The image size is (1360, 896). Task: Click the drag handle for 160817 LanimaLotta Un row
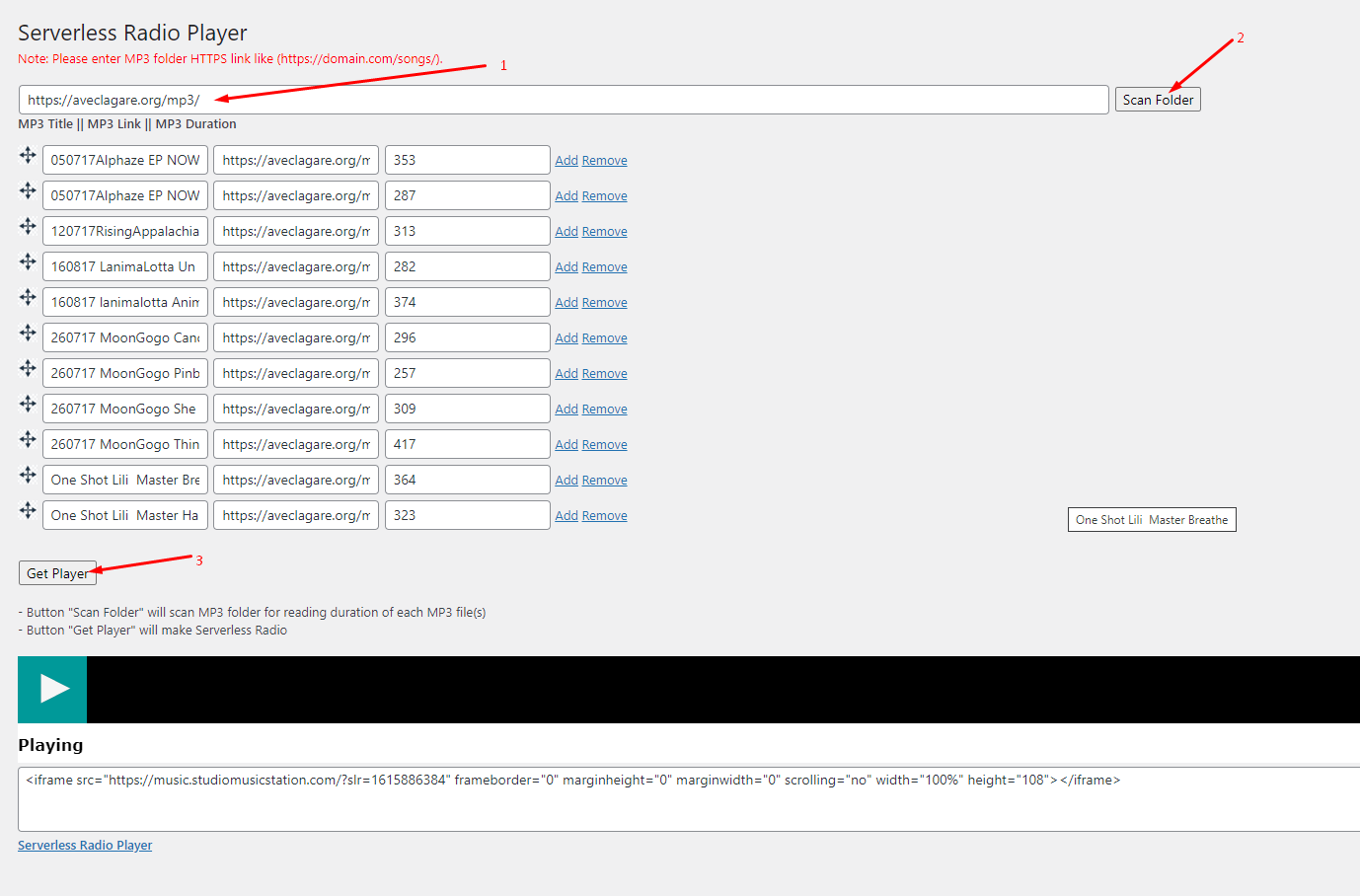coord(28,261)
